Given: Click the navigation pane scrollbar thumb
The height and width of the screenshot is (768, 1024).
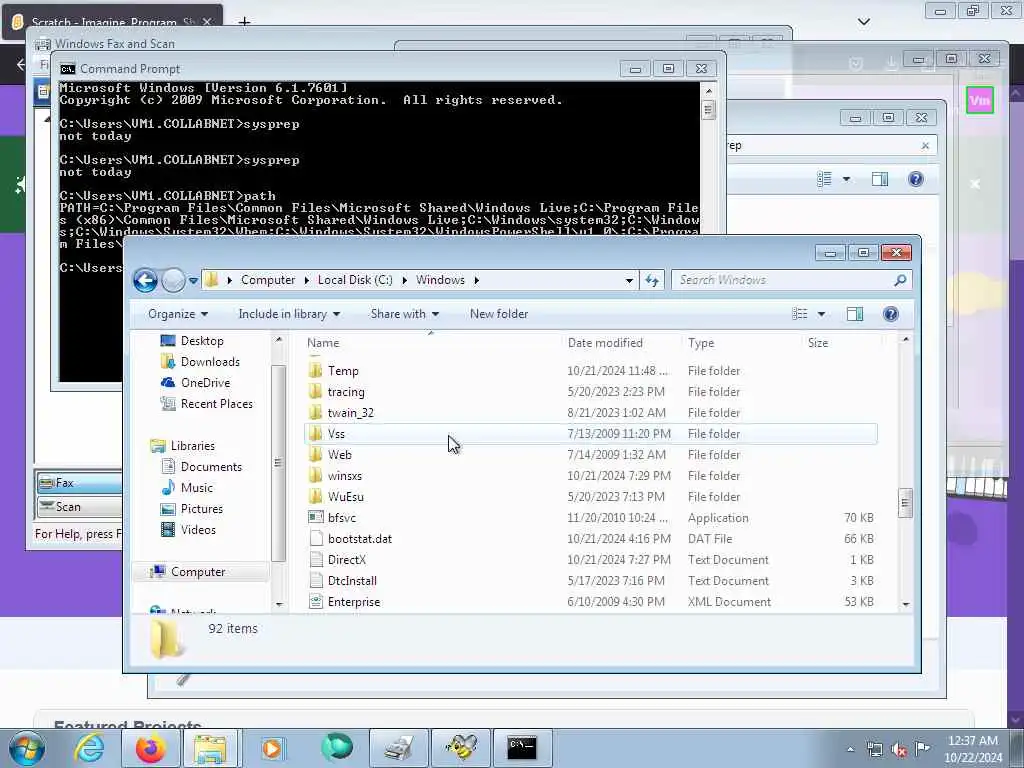Looking at the screenshot, I should pyautogui.click(x=278, y=463).
